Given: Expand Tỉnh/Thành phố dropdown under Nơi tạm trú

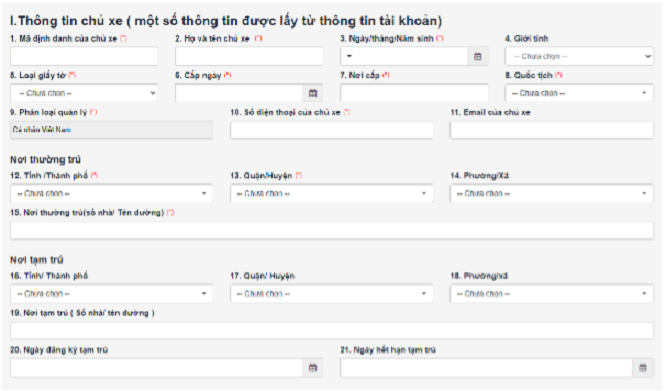Looking at the screenshot, I should click(x=111, y=294).
